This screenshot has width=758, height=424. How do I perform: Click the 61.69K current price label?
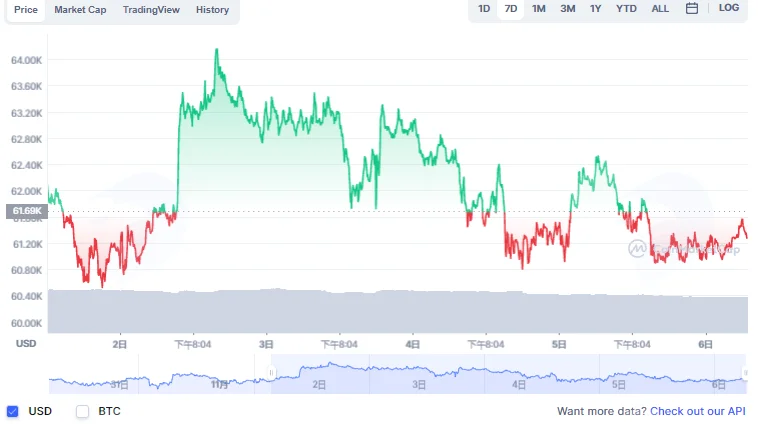pos(27,211)
